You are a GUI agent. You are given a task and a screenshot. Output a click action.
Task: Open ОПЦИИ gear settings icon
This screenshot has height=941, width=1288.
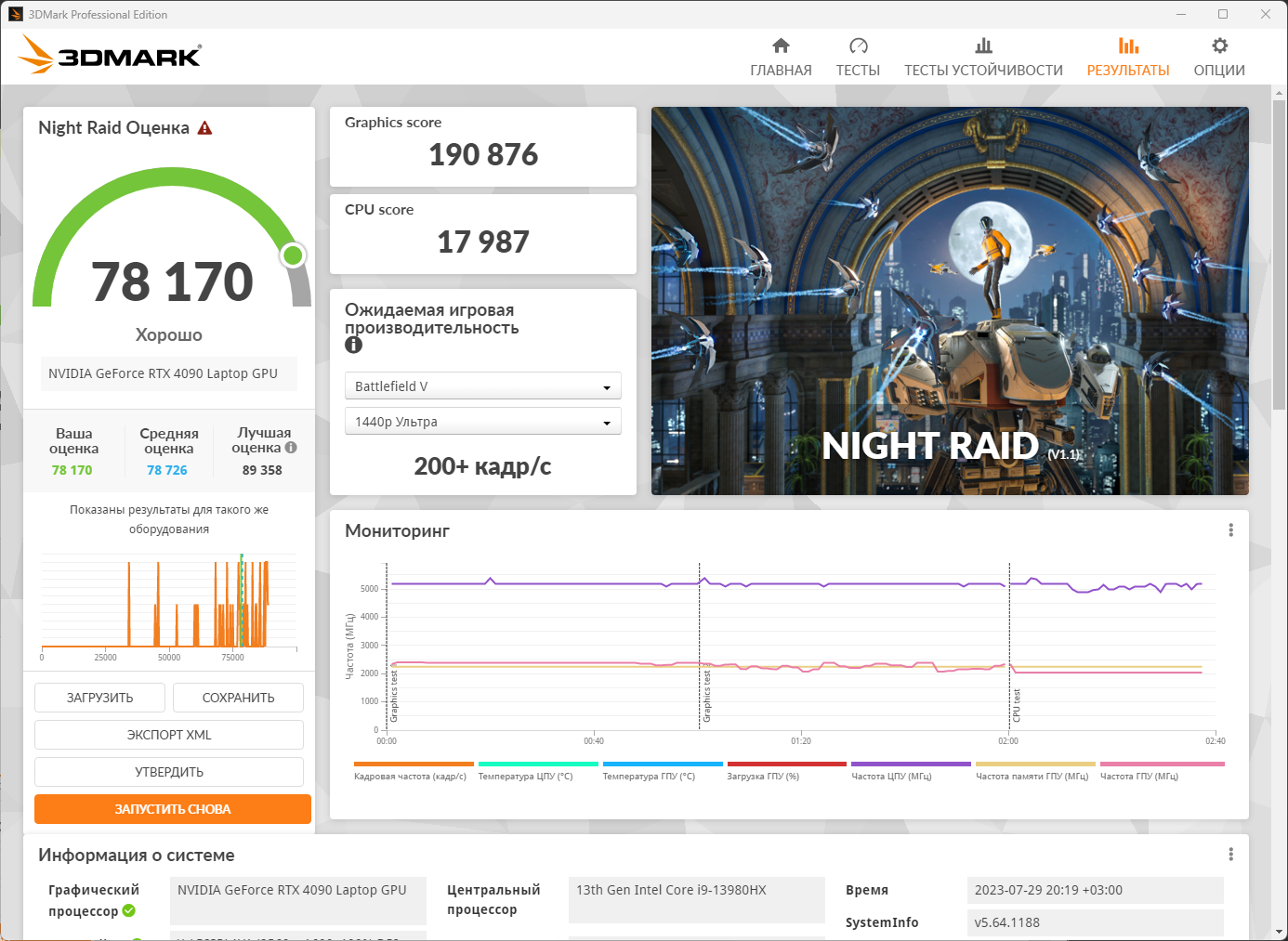tap(1219, 46)
